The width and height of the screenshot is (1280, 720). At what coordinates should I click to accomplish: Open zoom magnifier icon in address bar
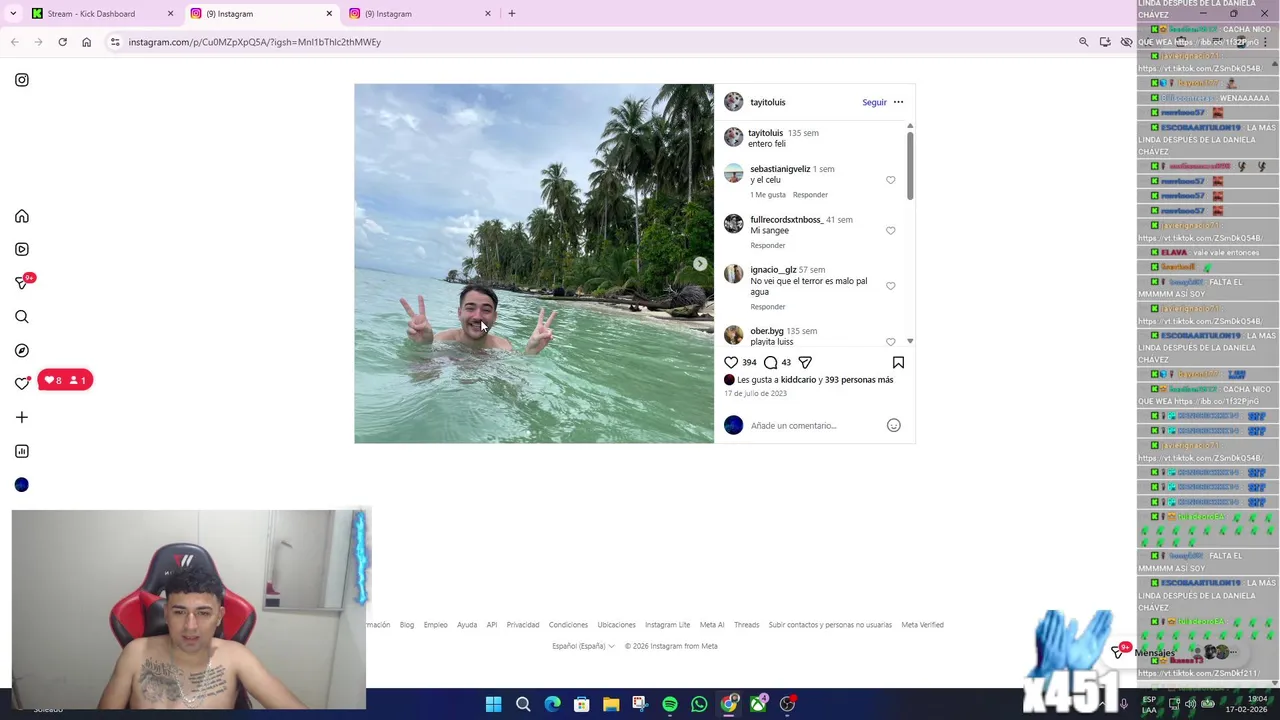1083,42
